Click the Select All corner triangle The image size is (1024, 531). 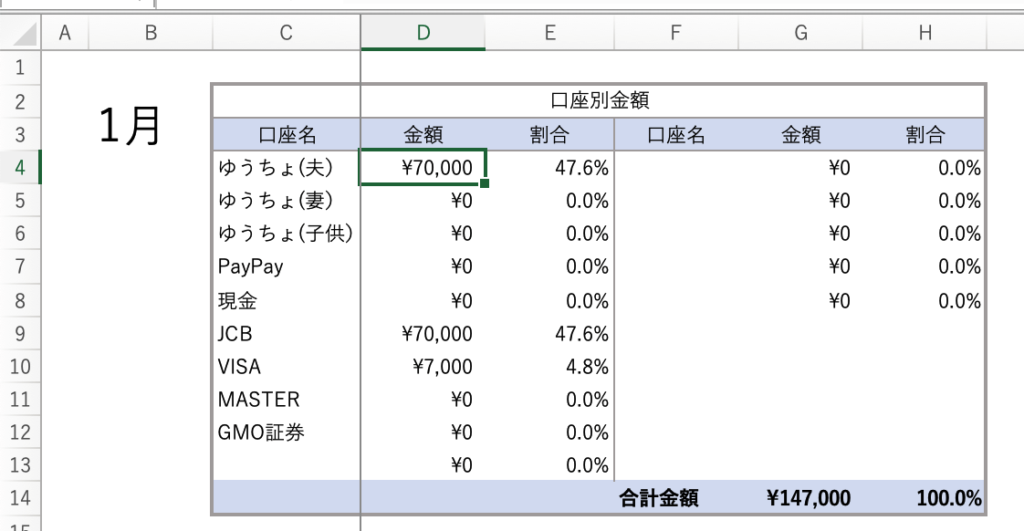coord(22,34)
